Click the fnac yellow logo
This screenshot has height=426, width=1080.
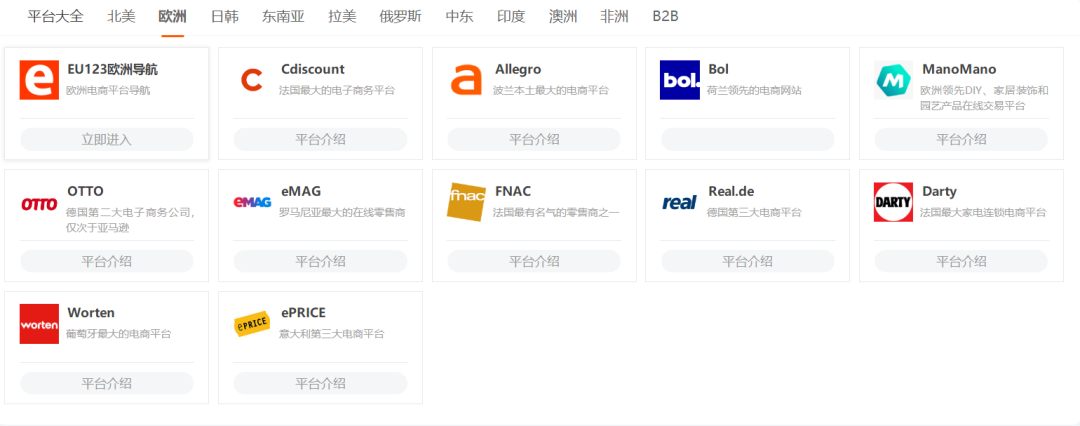466,203
